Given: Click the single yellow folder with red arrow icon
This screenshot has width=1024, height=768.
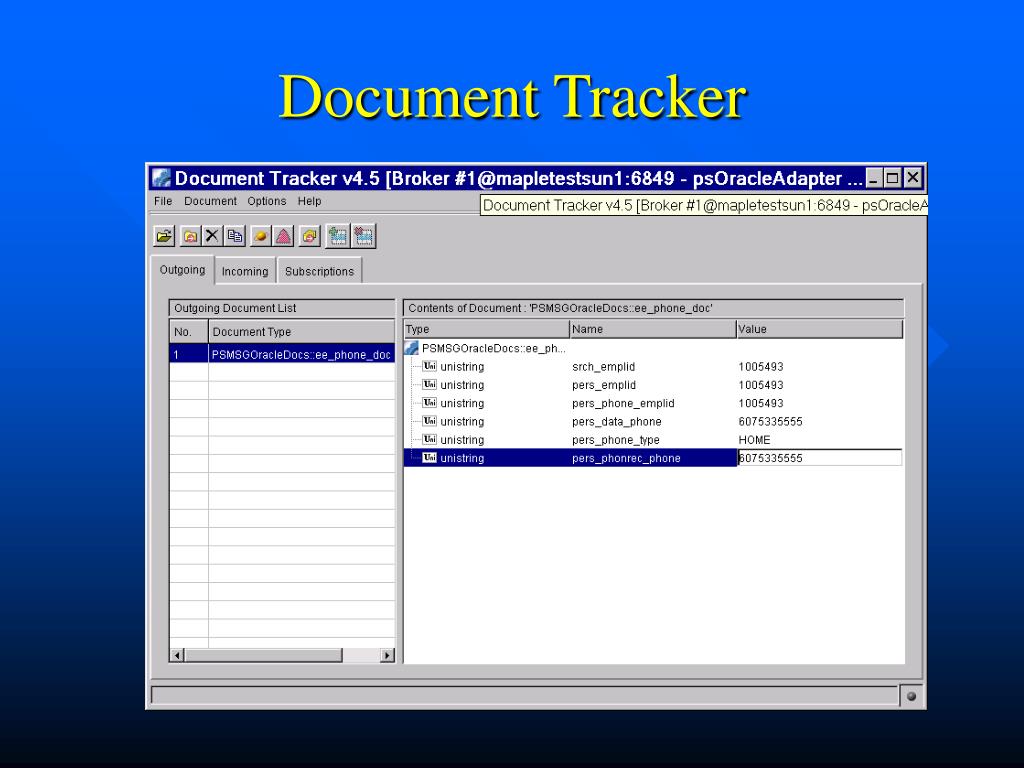Looking at the screenshot, I should coord(190,236).
